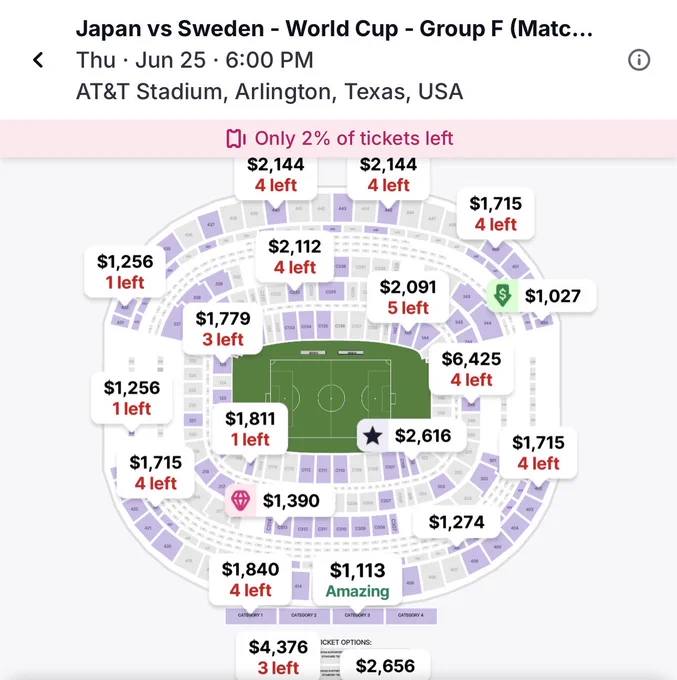Open the event info circle icon
Viewport: 677px width, 680px height.
click(639, 60)
